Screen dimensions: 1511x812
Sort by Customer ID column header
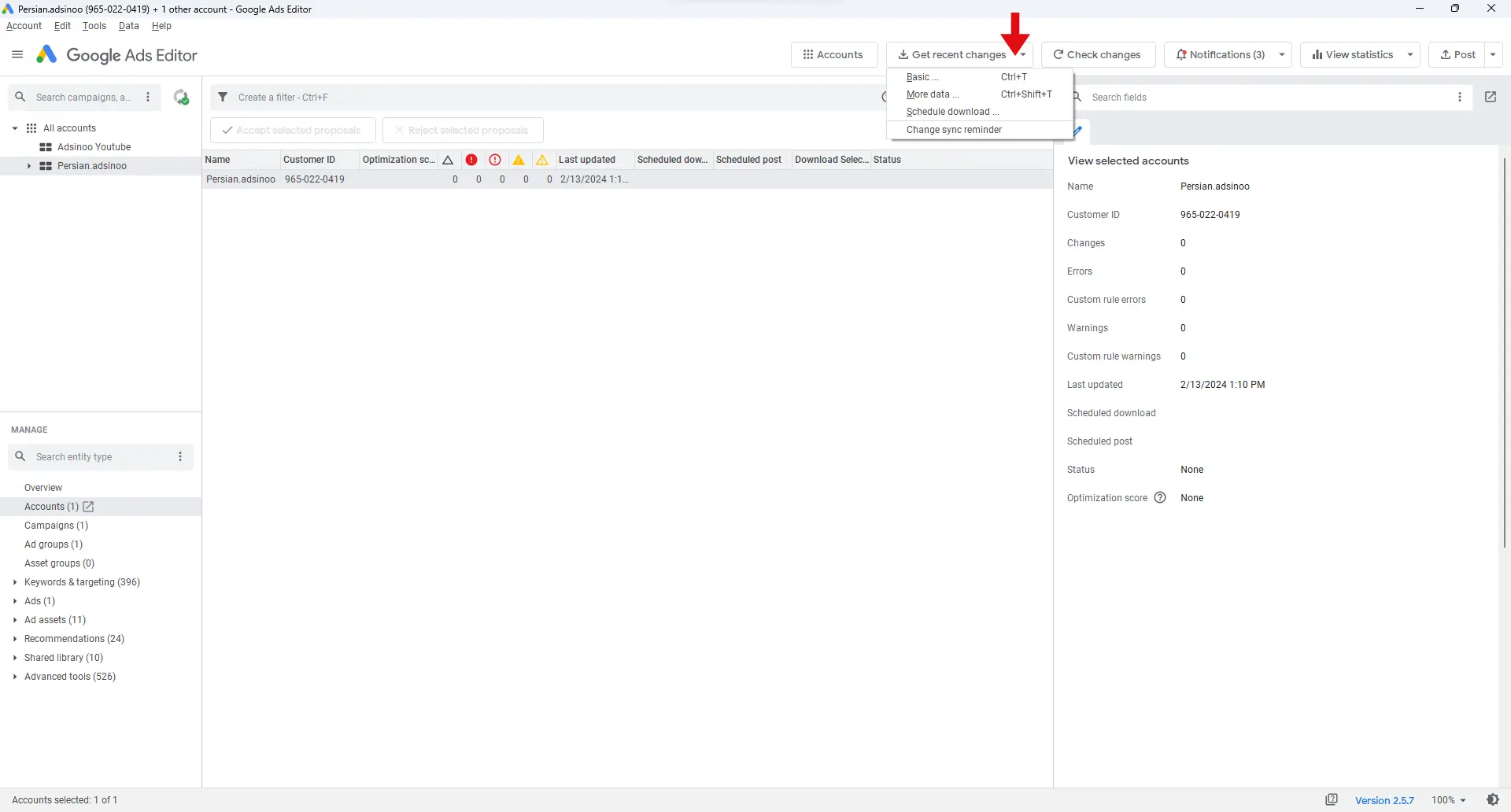point(320,160)
